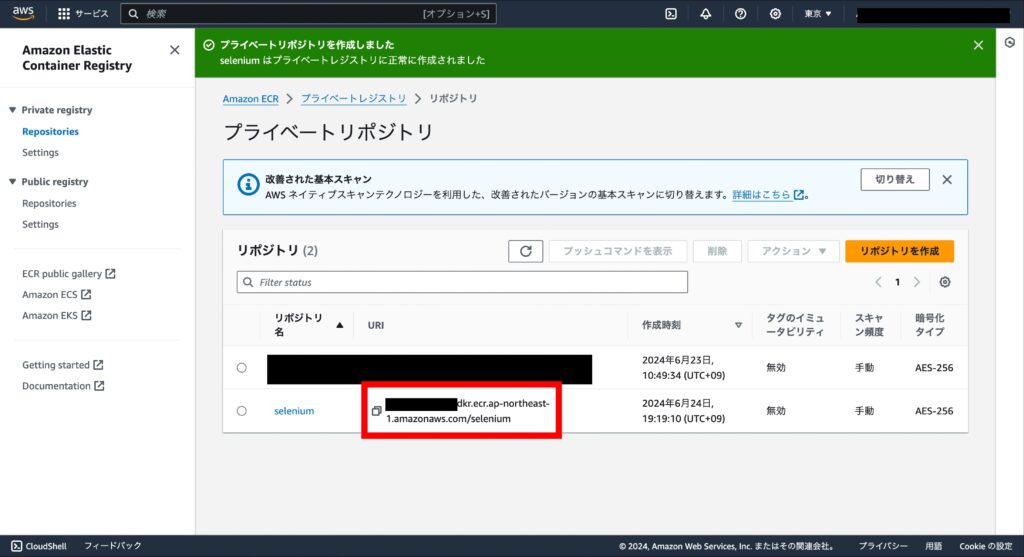Click the 詳細はこちら link
The height and width of the screenshot is (557, 1024).
768,195
